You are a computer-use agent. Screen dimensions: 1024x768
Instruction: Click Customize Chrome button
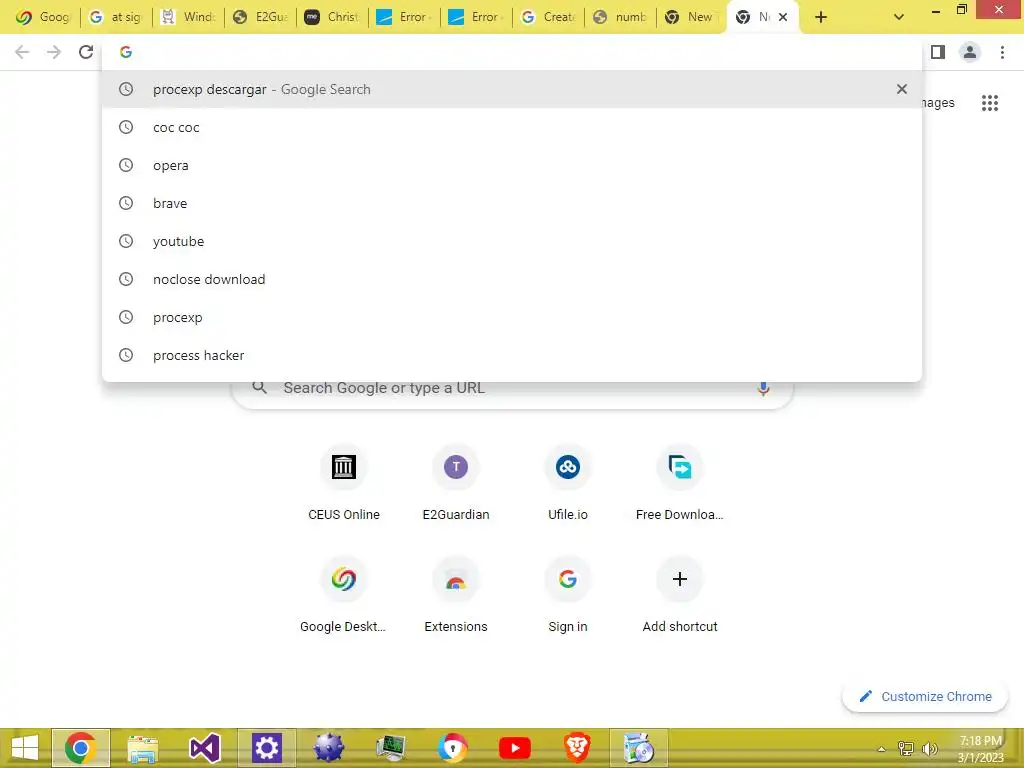925,697
